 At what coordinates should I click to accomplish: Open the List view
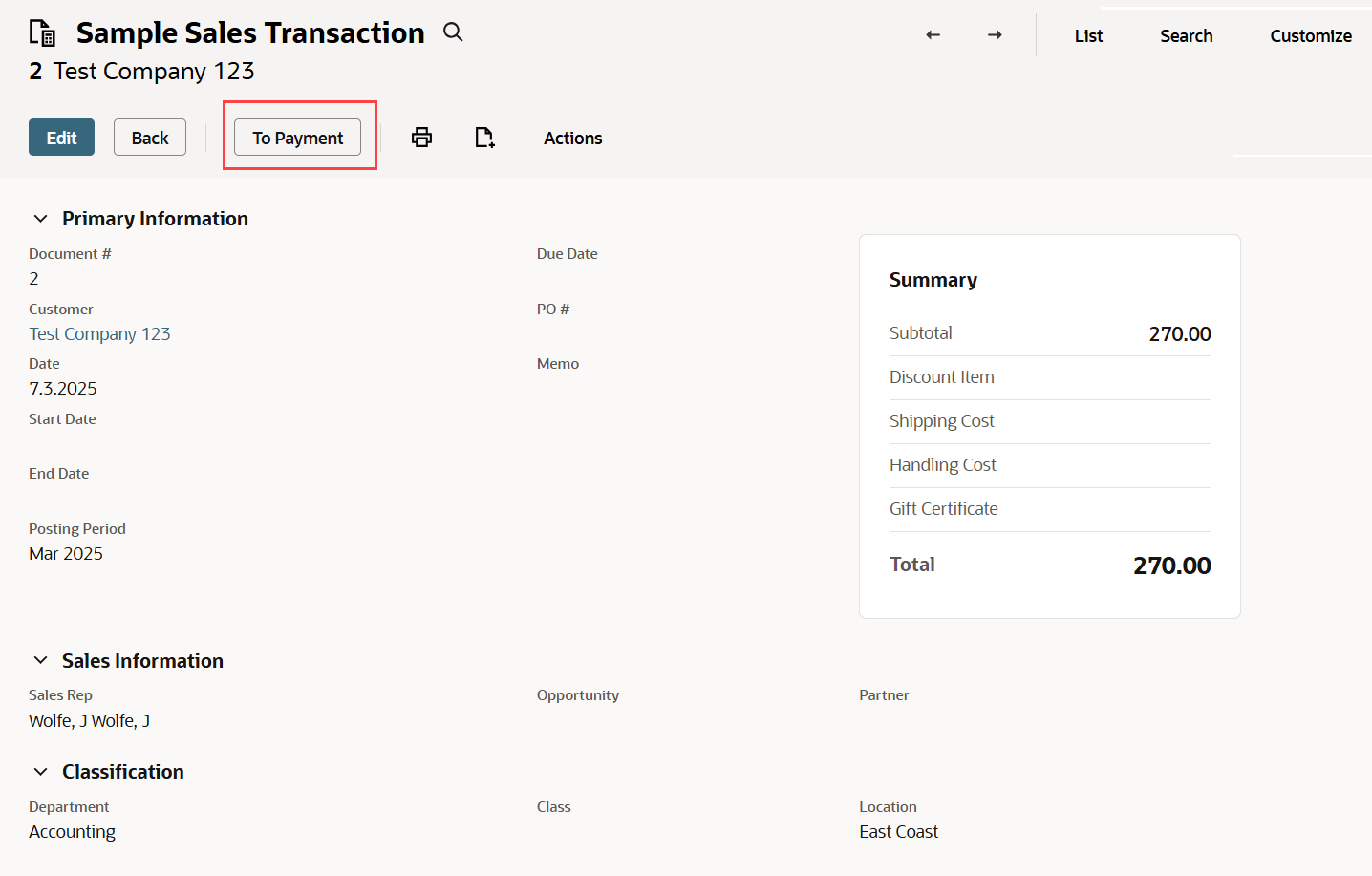(1088, 35)
